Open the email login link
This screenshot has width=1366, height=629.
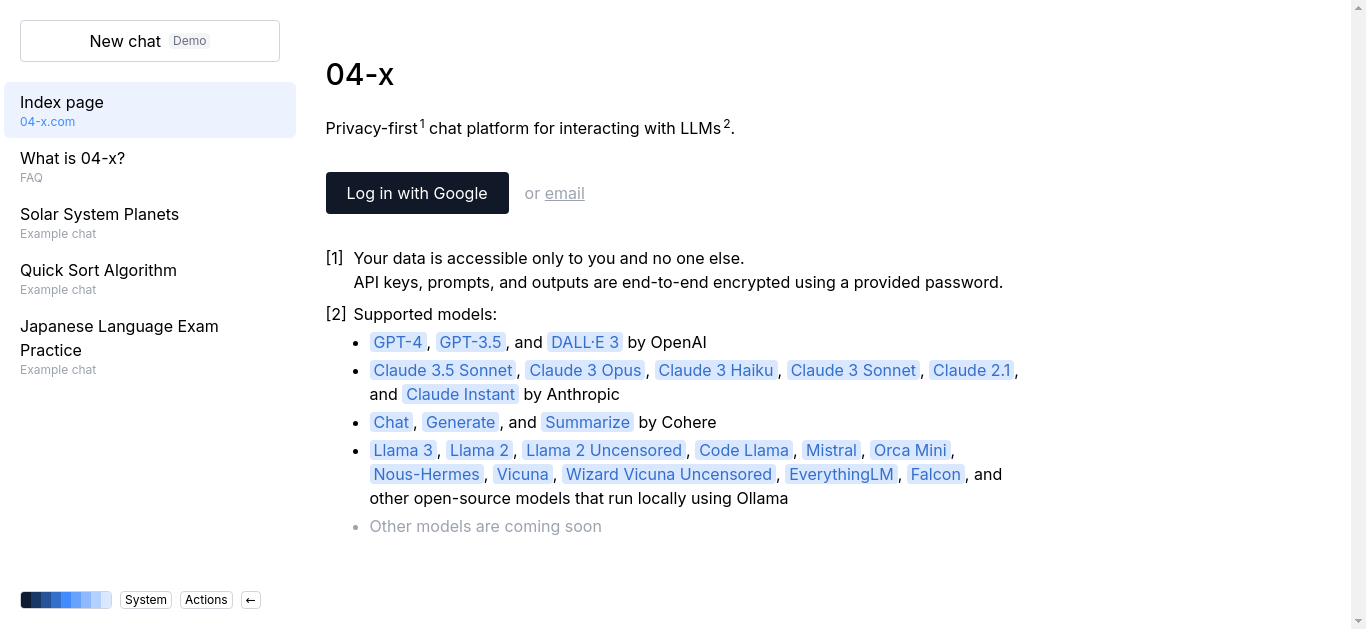pyautogui.click(x=565, y=193)
